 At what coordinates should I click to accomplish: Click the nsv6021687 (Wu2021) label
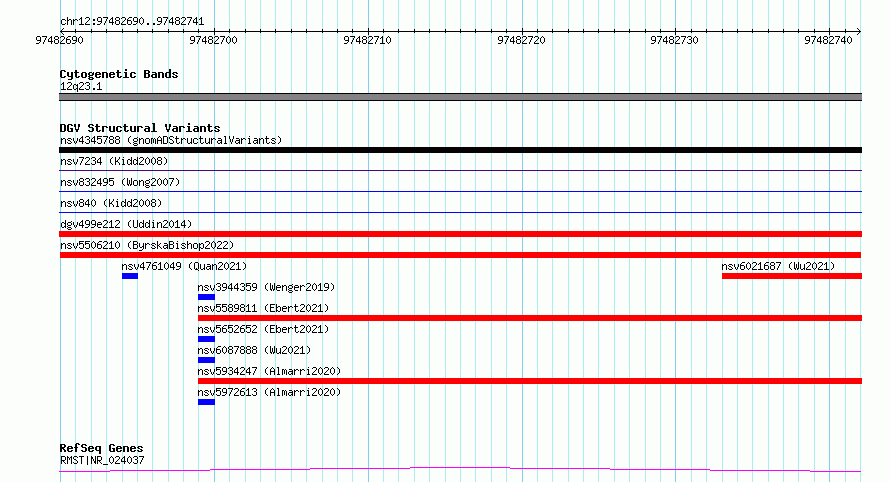pos(778,266)
